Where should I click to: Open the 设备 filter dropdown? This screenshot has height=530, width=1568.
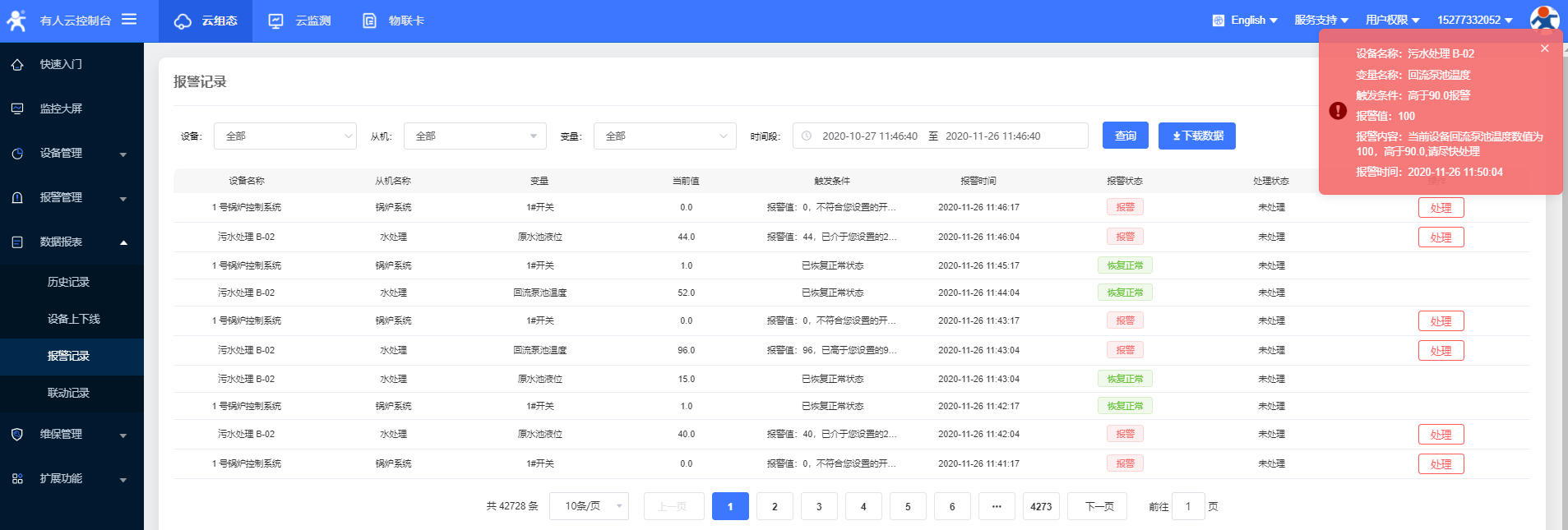click(285, 136)
